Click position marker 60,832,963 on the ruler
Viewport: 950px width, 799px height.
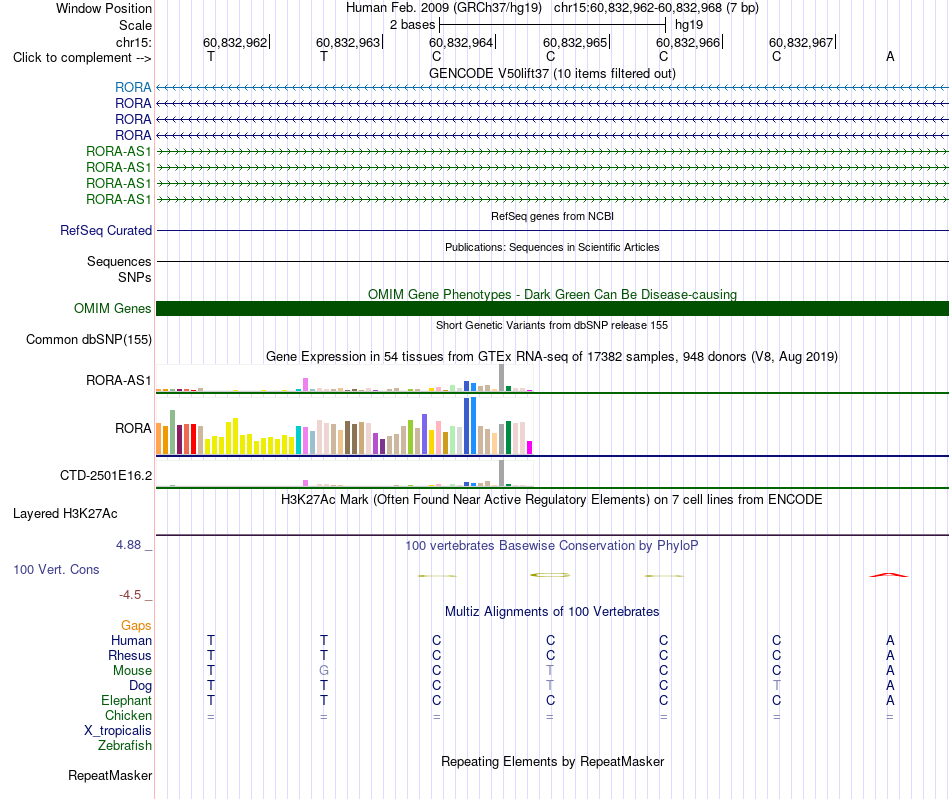(349, 42)
